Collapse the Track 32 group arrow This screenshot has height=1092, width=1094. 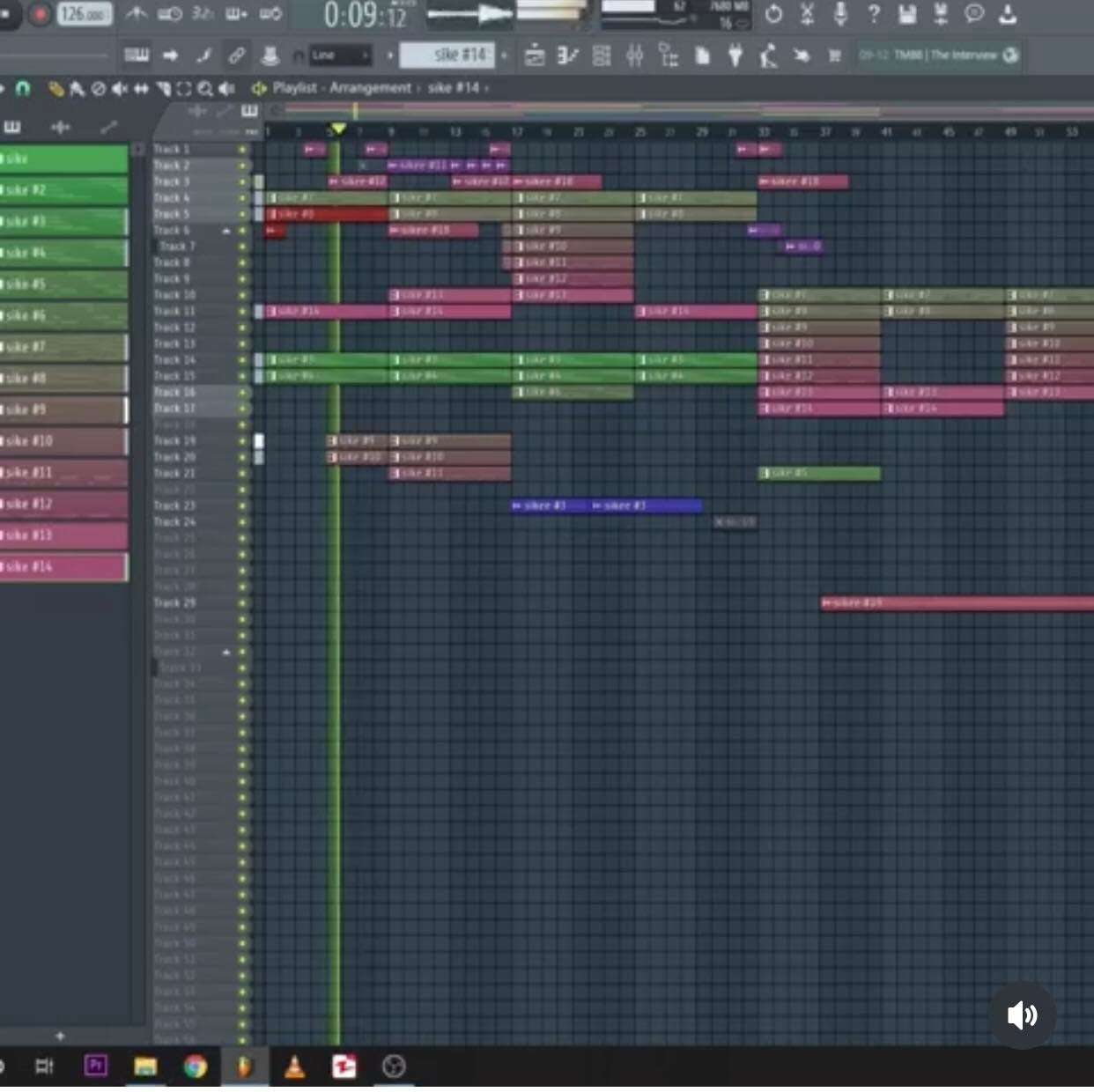(226, 653)
